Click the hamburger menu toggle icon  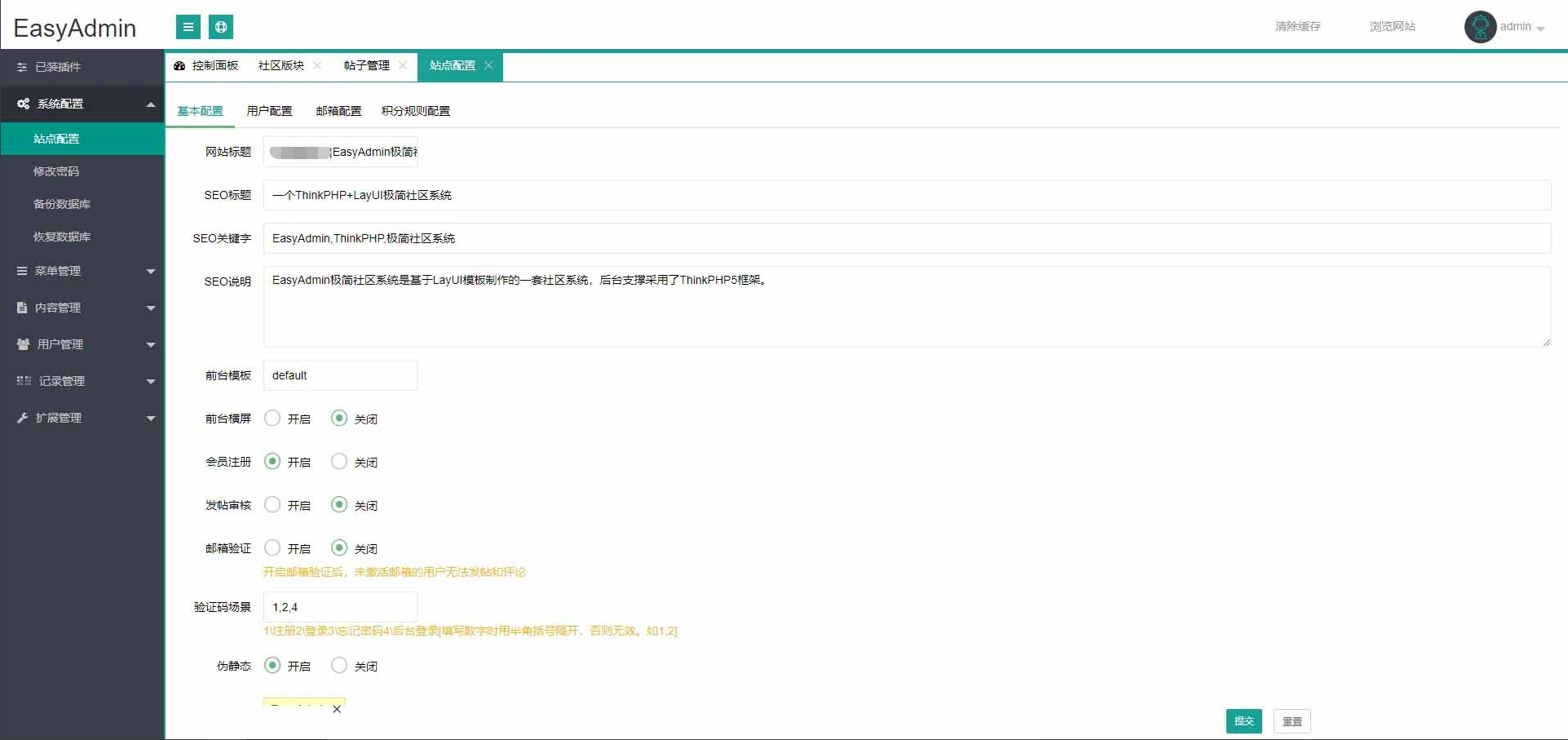188,27
